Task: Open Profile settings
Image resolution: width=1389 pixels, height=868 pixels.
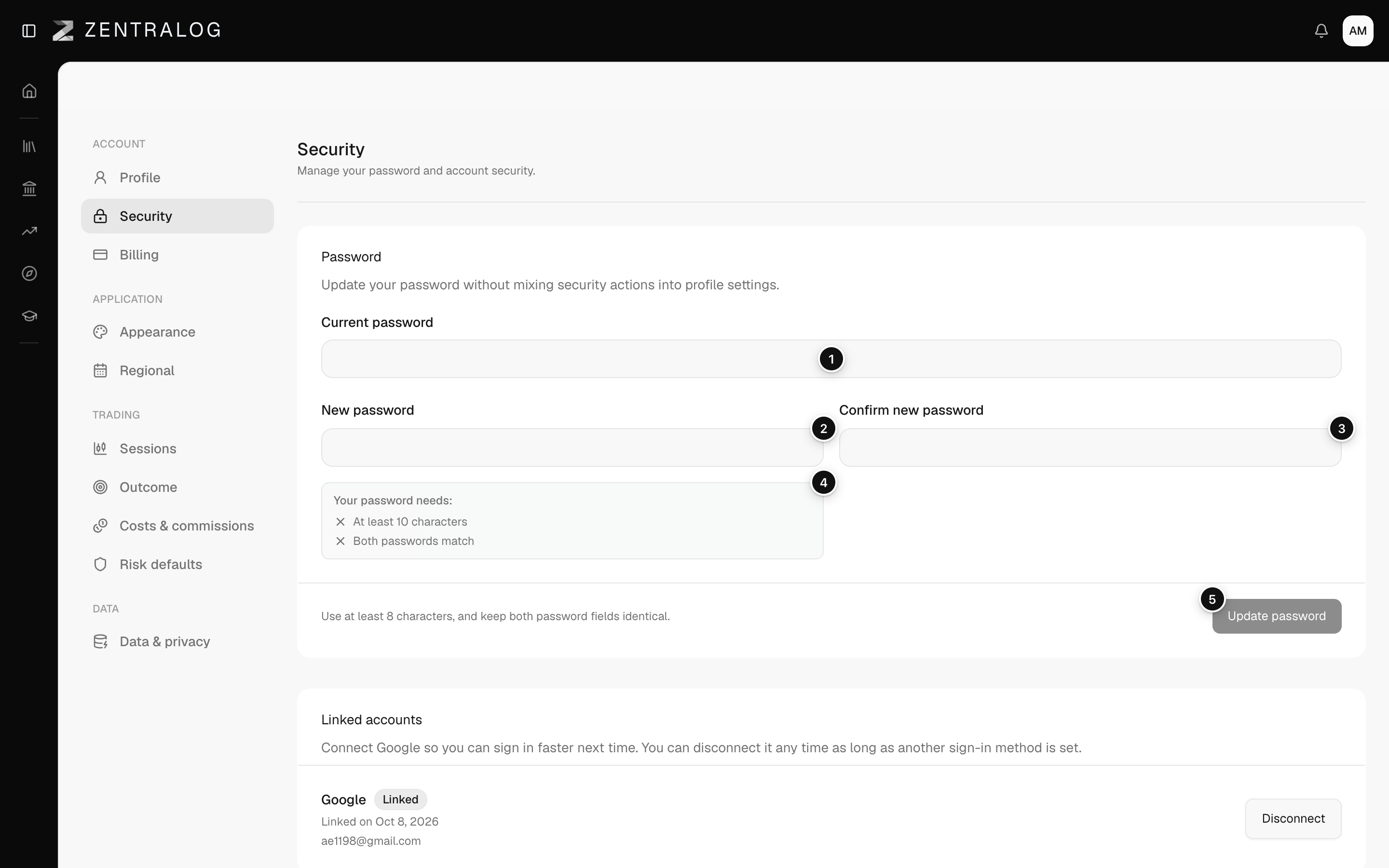Action: [177, 177]
